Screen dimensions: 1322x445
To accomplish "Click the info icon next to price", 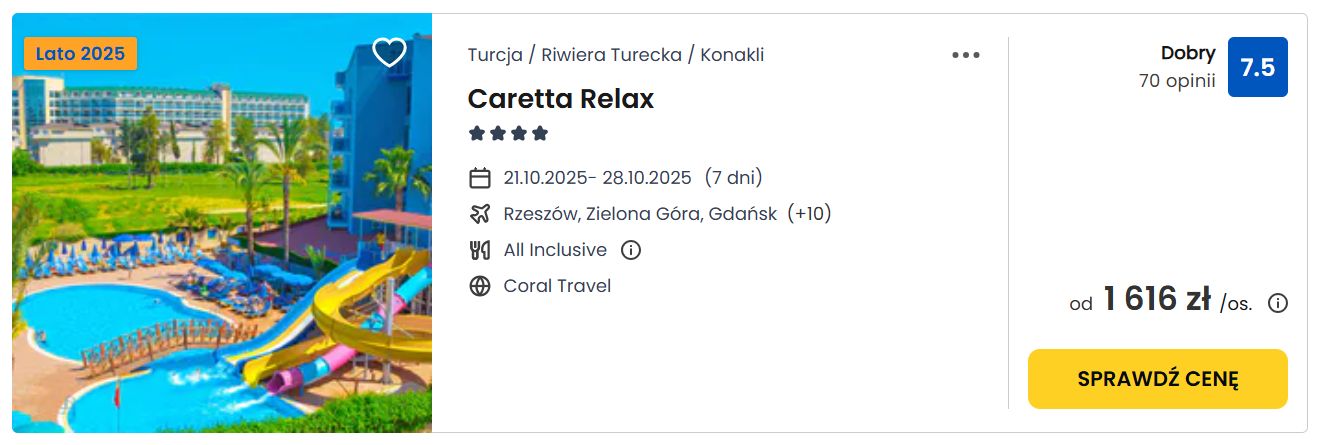I will 1277,303.
